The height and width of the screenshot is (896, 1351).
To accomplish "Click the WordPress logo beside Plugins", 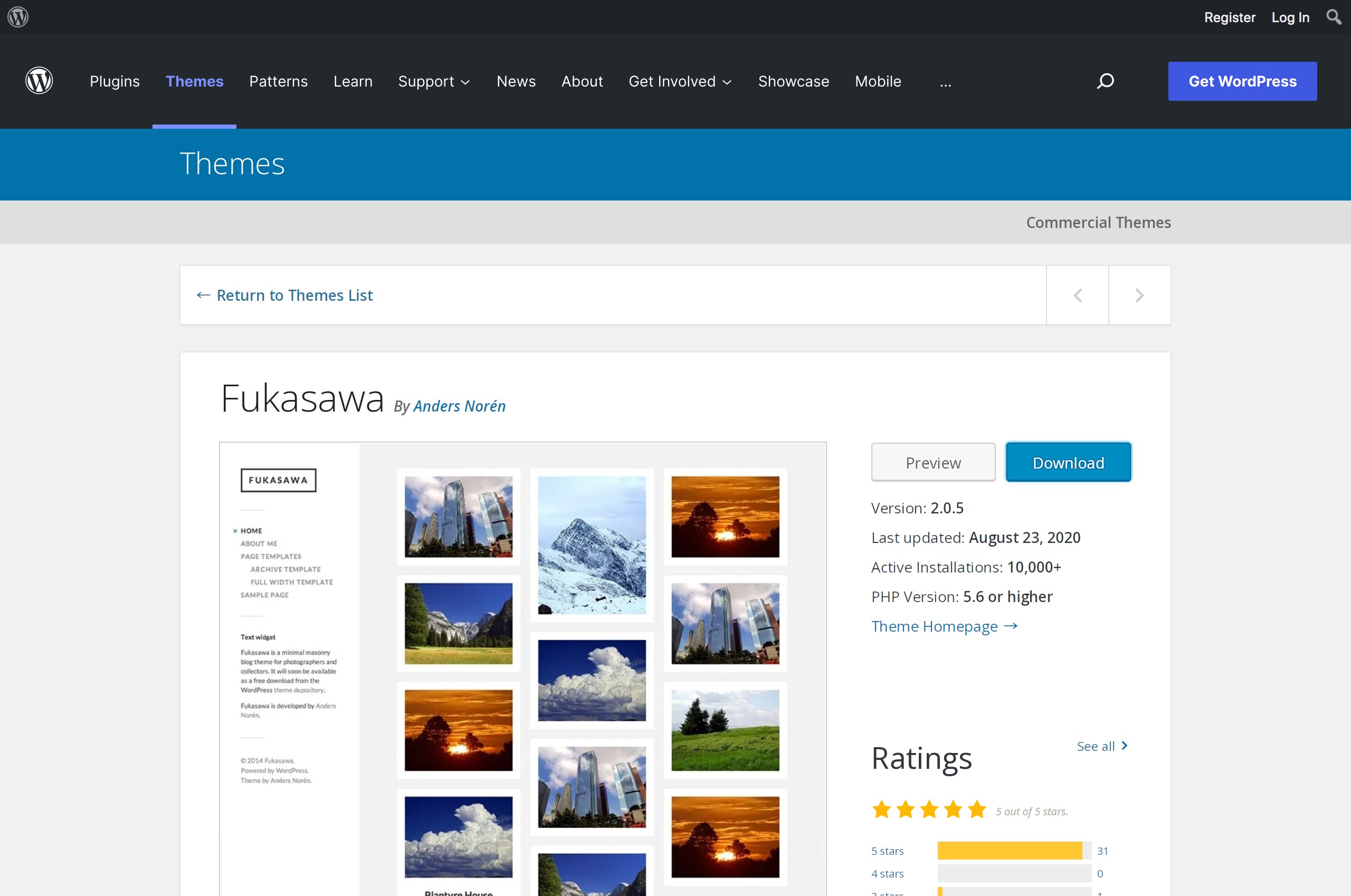I will click(39, 81).
